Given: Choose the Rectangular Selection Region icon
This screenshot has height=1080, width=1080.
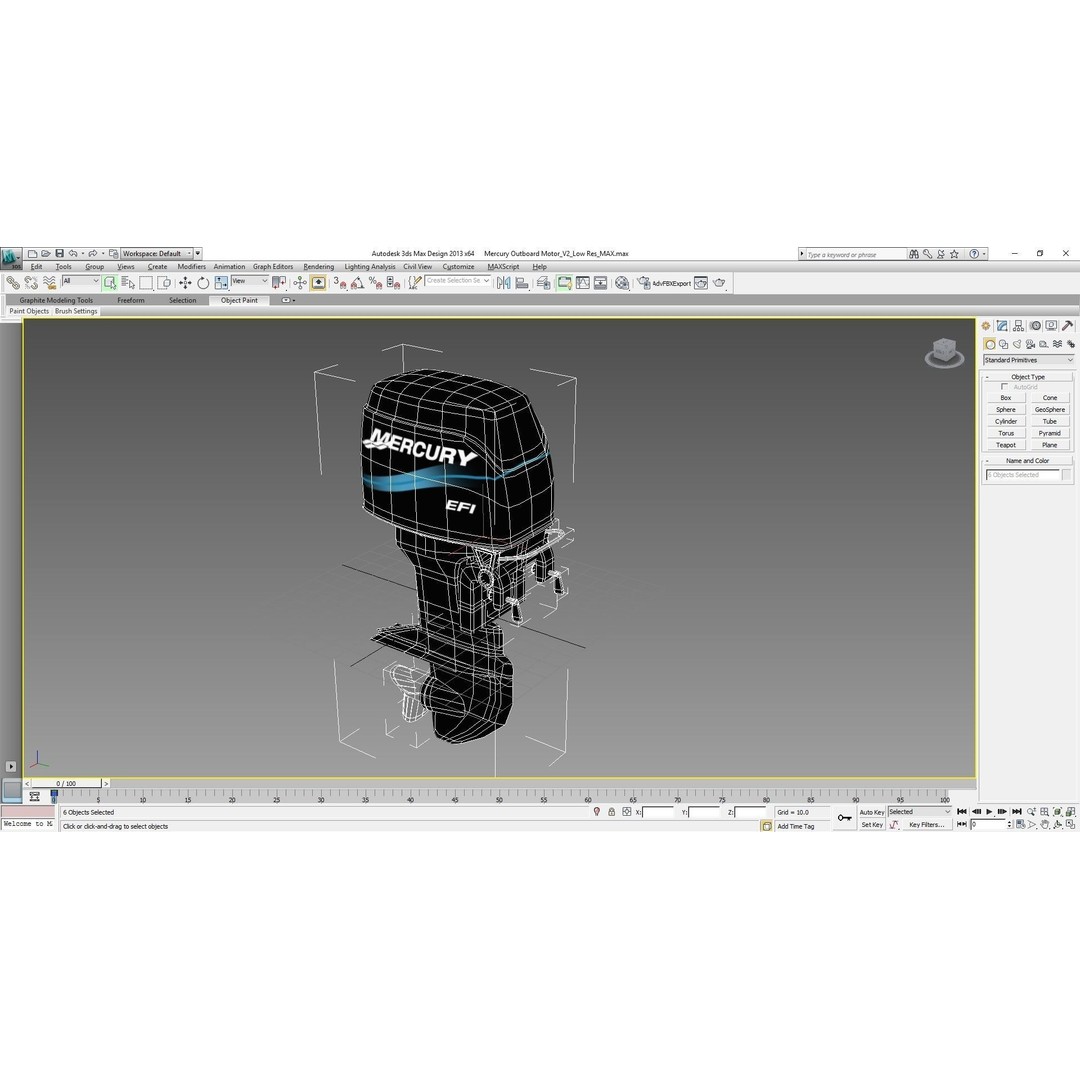Looking at the screenshot, I should (x=146, y=282).
